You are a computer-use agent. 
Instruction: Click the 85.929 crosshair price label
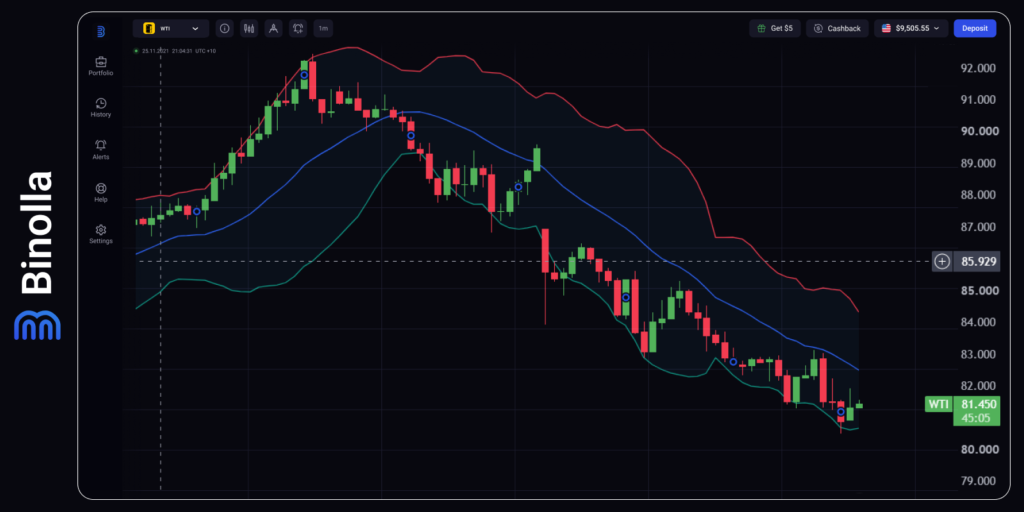pyautogui.click(x=979, y=261)
